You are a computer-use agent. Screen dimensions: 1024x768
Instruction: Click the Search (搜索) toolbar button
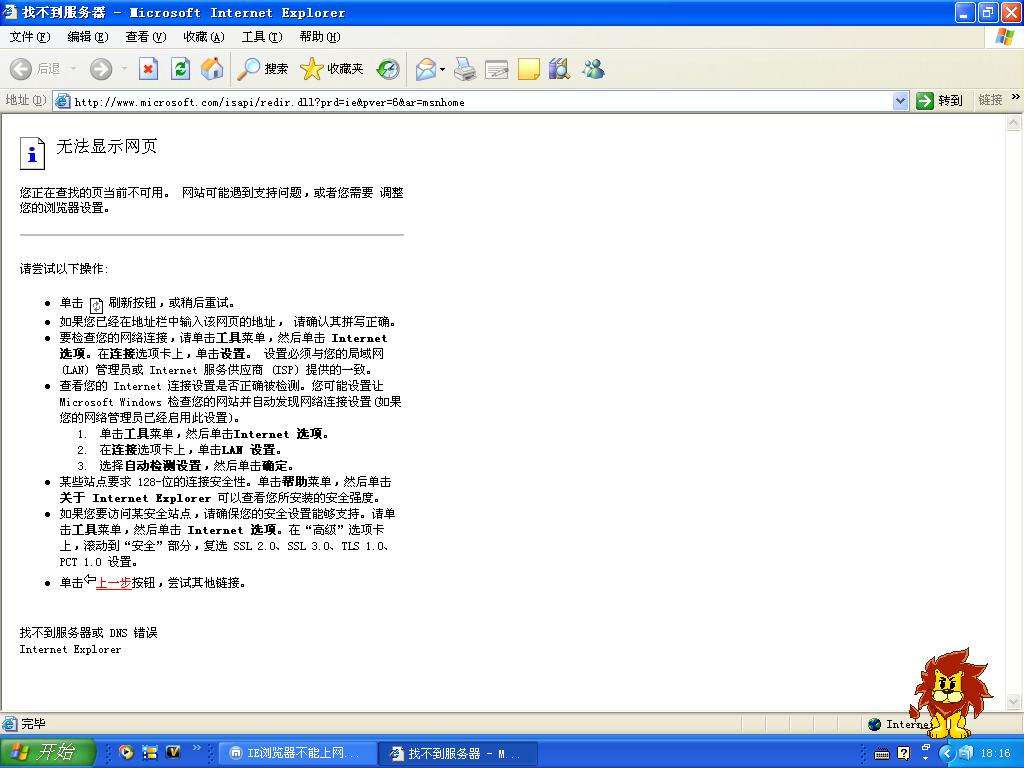click(262, 69)
